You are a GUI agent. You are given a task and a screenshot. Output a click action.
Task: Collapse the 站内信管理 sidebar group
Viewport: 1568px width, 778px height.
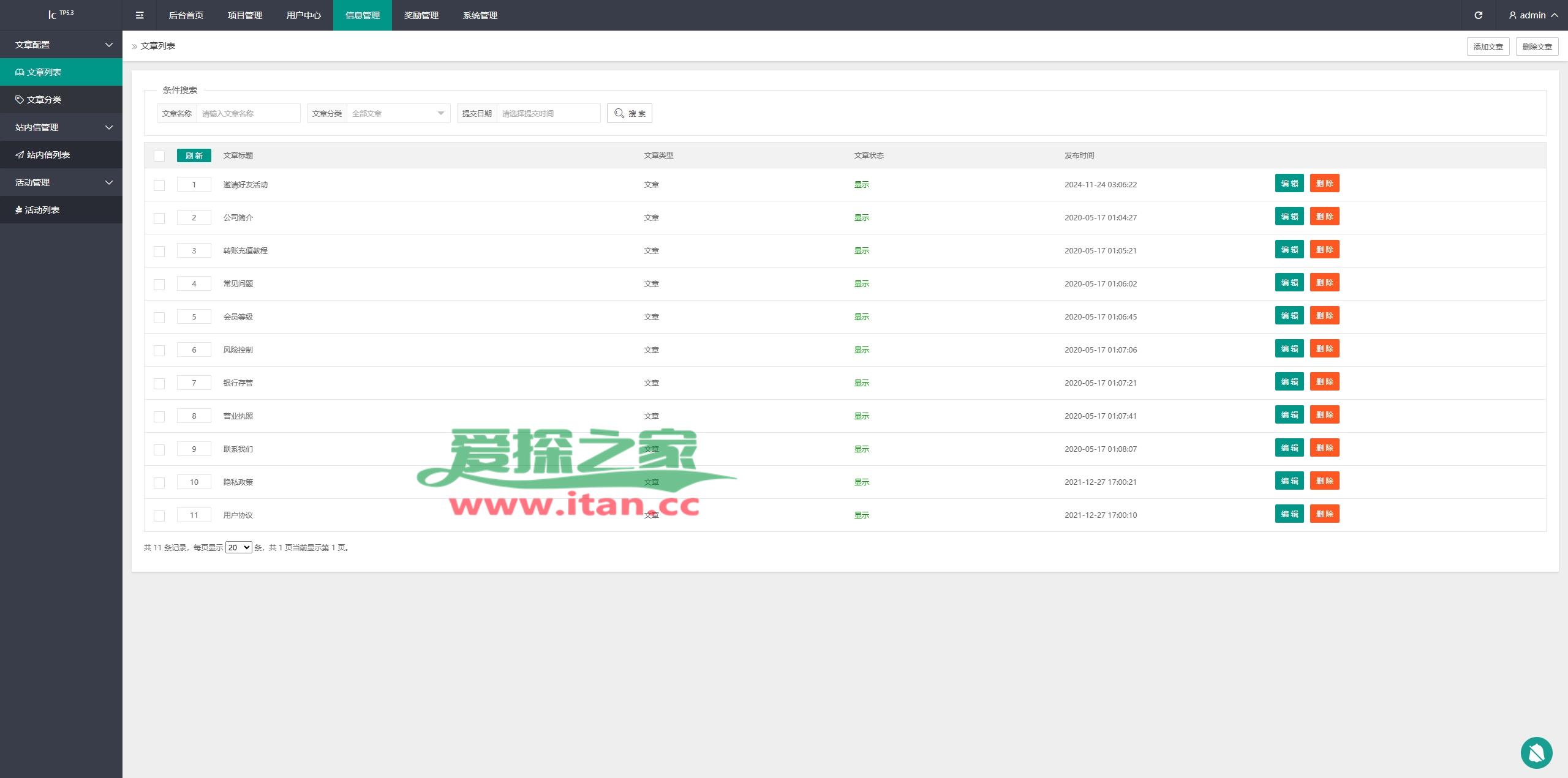click(61, 127)
